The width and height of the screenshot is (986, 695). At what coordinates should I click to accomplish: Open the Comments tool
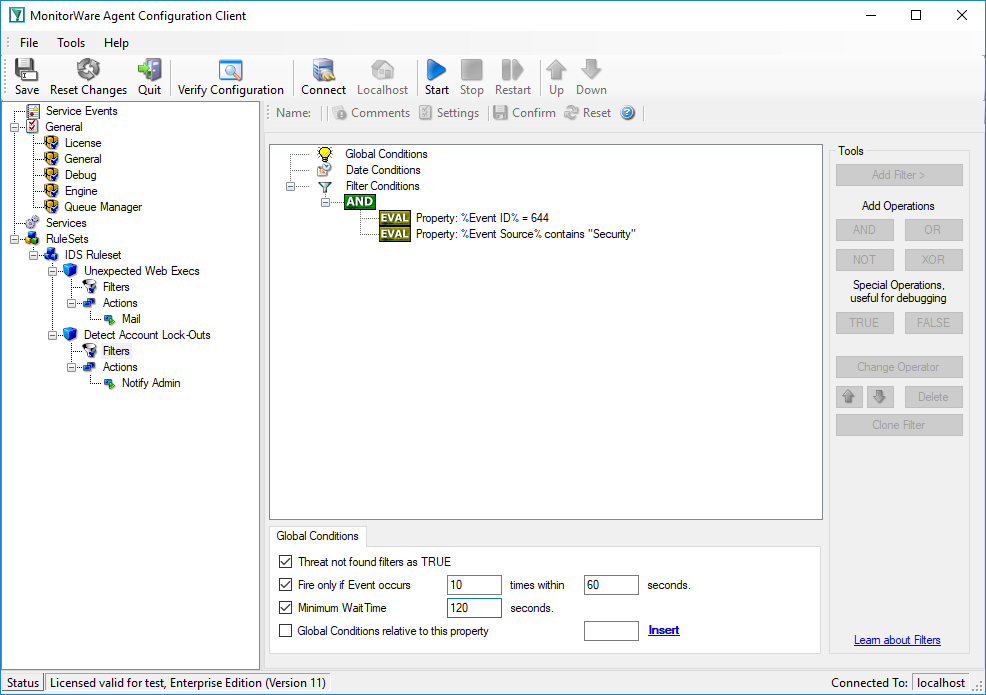pos(372,113)
